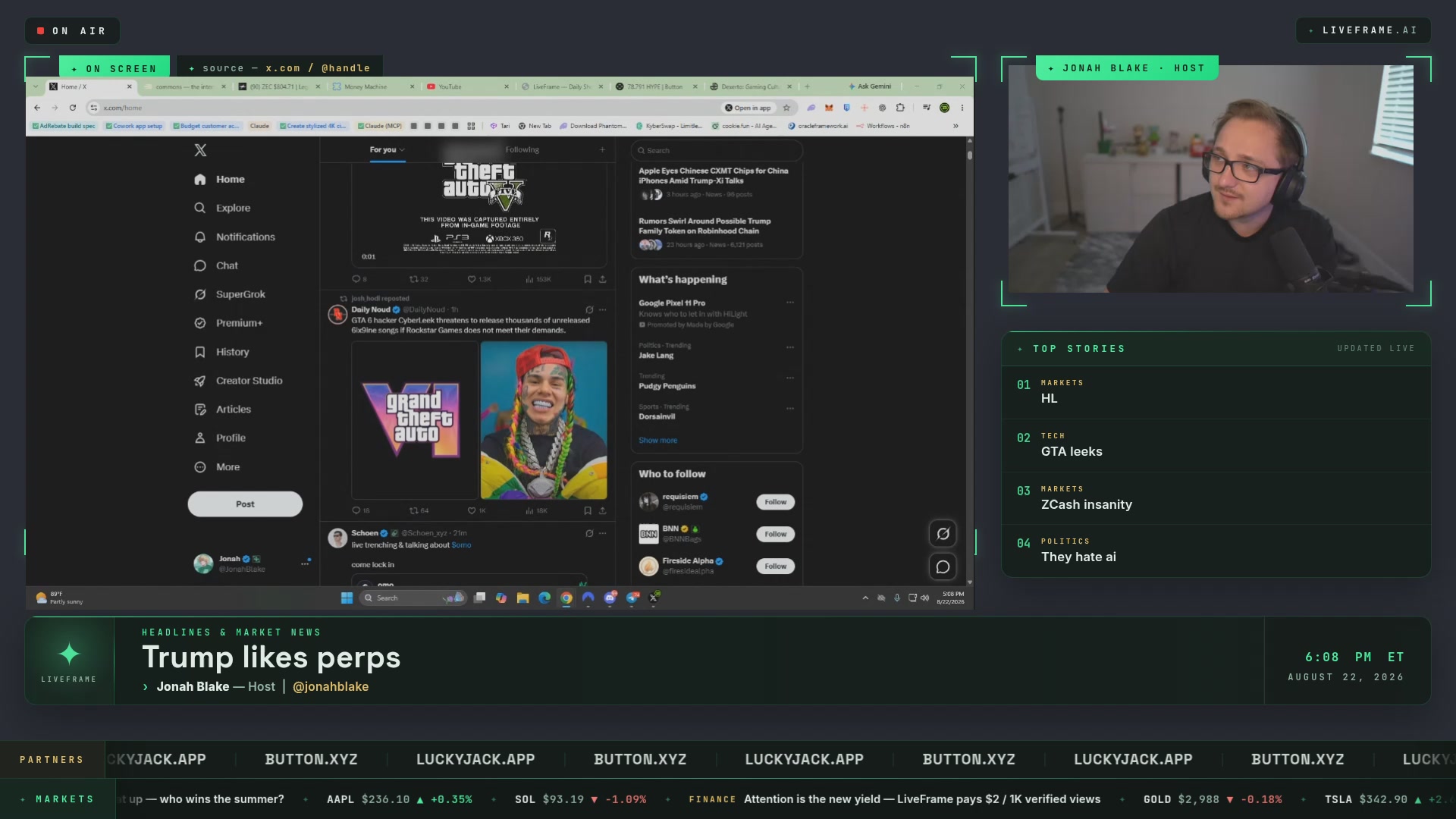1456x819 pixels.
Task: Click the Post button
Action: tap(245, 504)
